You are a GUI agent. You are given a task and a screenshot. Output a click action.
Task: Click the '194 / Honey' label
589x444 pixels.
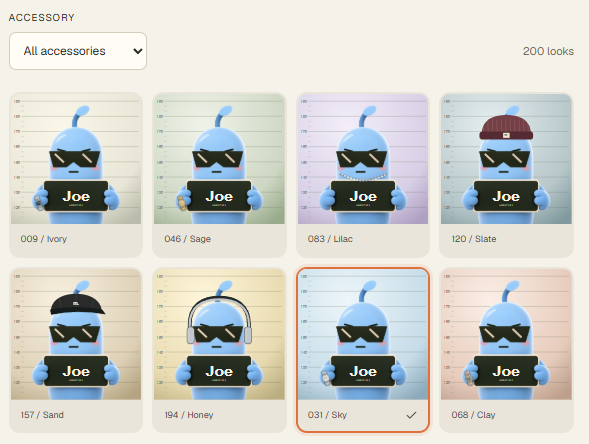(x=189, y=415)
